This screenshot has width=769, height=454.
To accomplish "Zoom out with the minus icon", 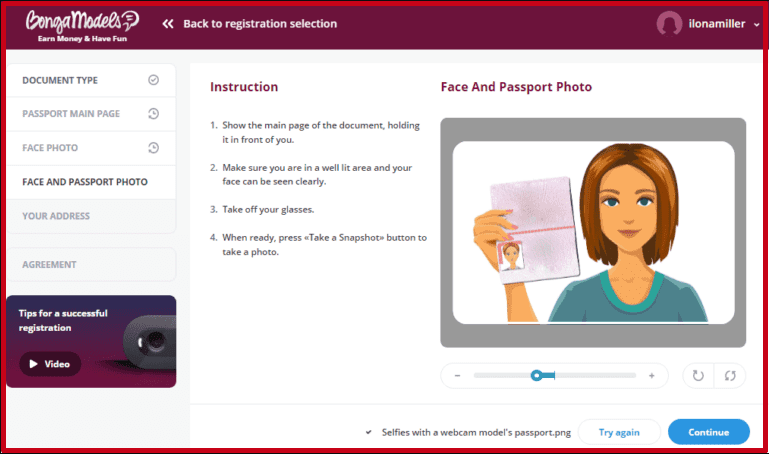I will [458, 376].
